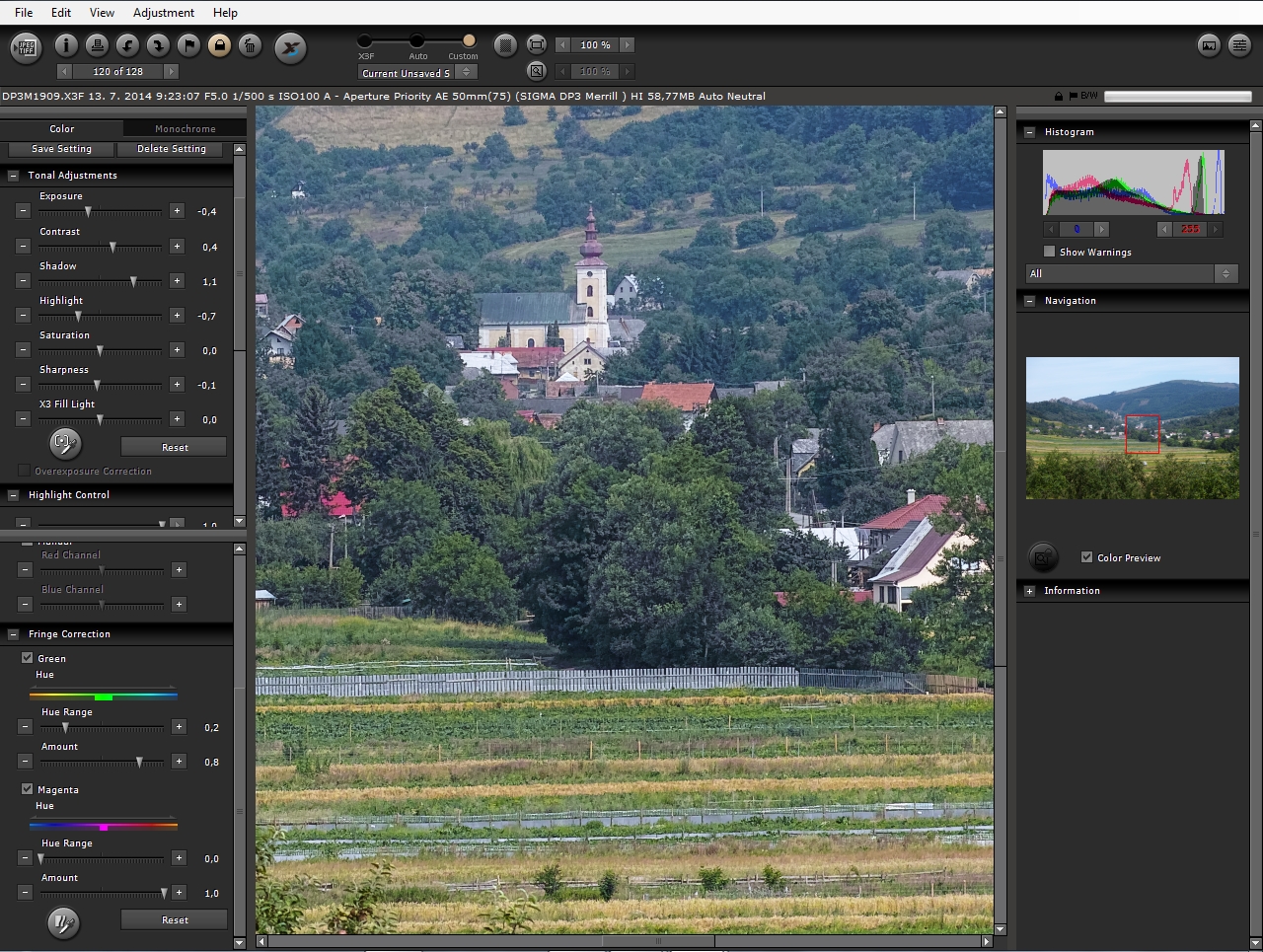
Task: Uncheck the Color Preview checkbox
Action: coord(1086,557)
